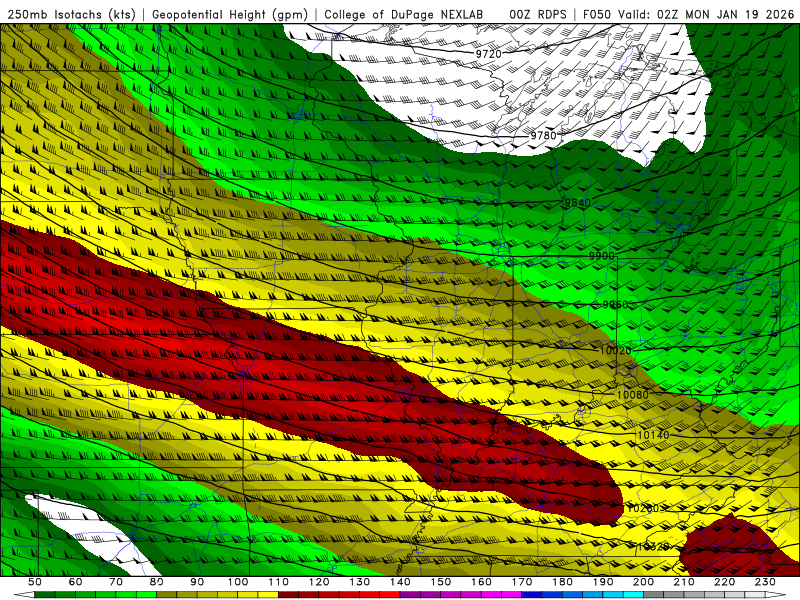Click the right arrow end of the color bar
Screen dimensions: 800x600
coord(776,594)
